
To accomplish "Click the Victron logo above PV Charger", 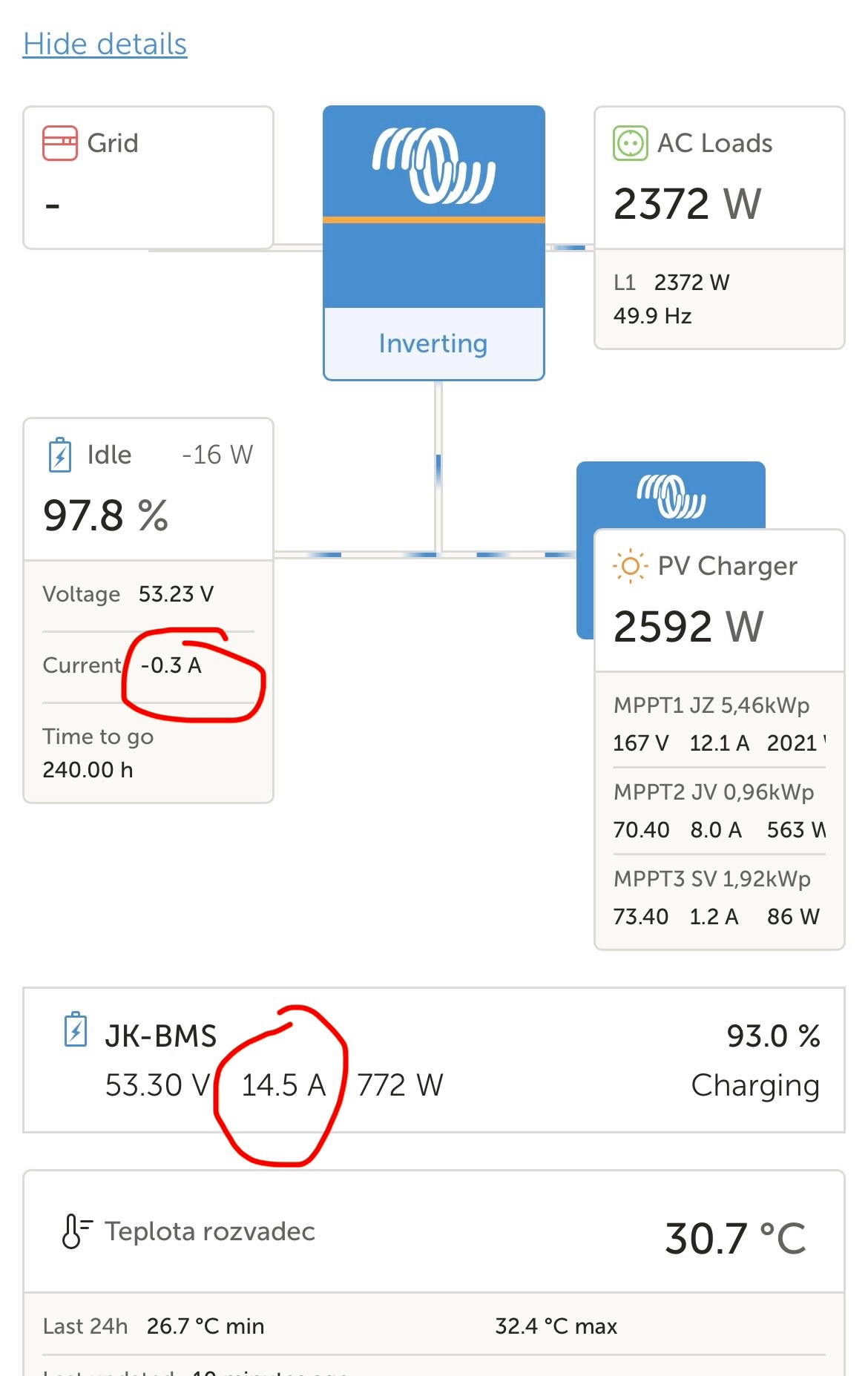I will (671, 496).
